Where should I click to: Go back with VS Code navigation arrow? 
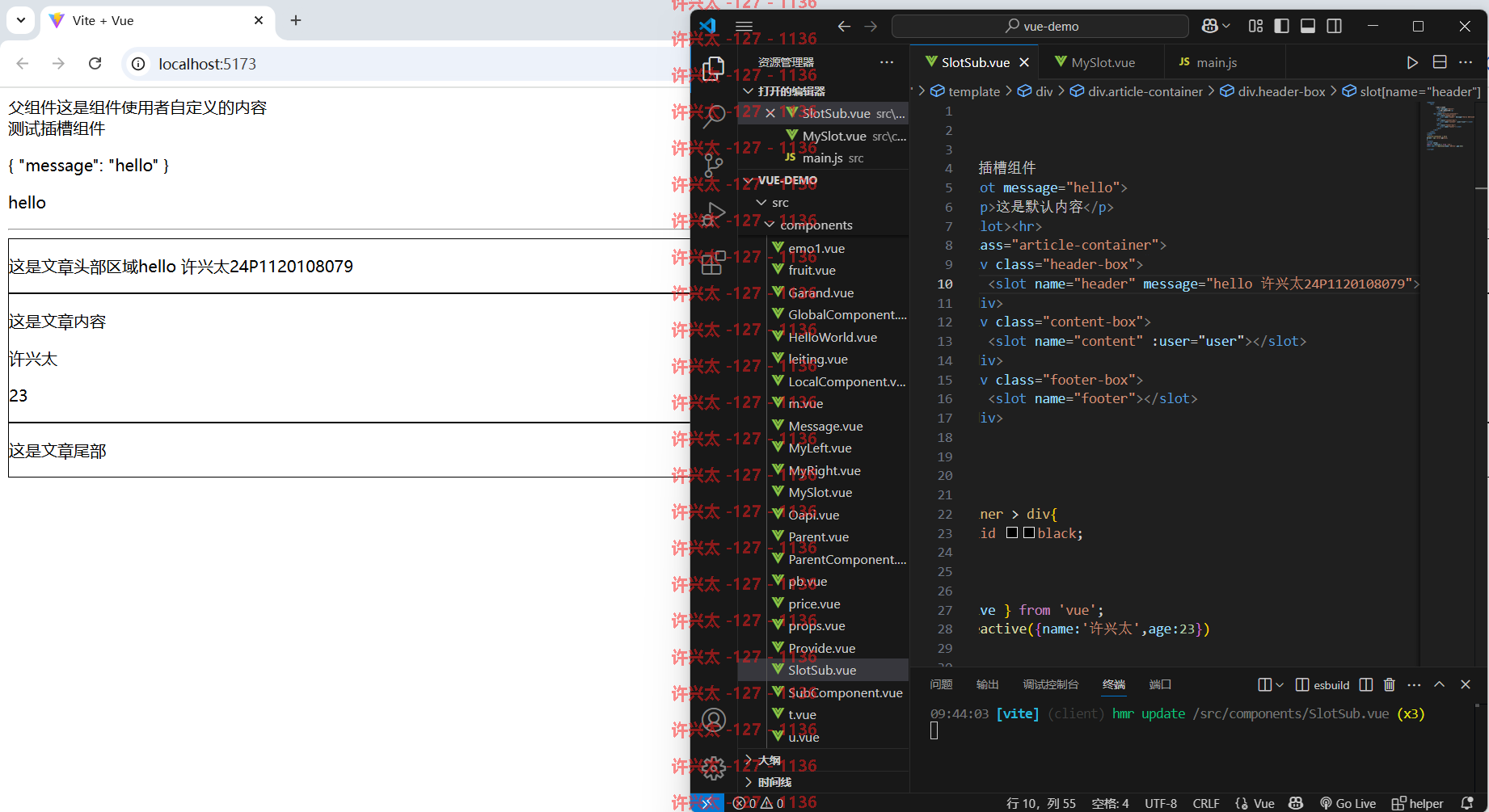844,26
